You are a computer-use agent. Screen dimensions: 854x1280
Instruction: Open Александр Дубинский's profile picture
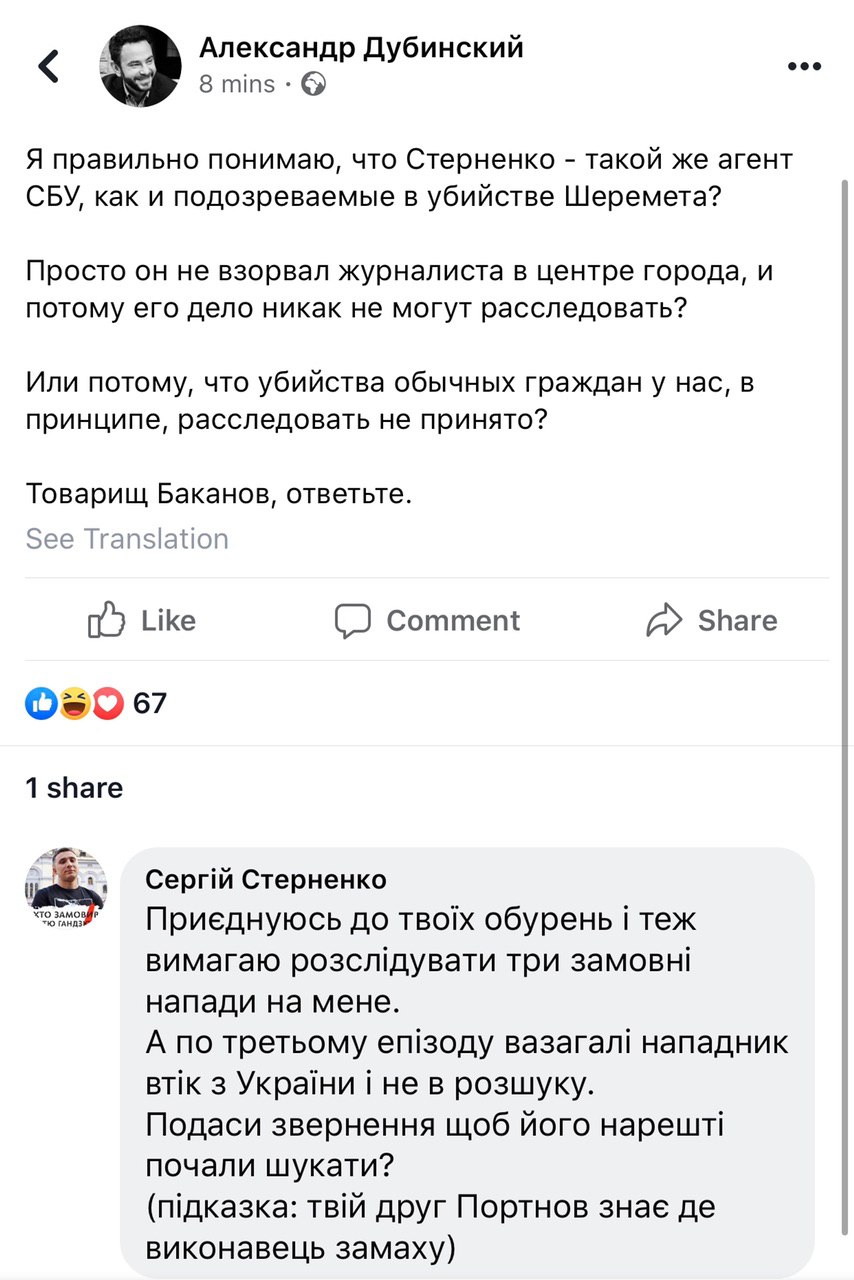(140, 67)
